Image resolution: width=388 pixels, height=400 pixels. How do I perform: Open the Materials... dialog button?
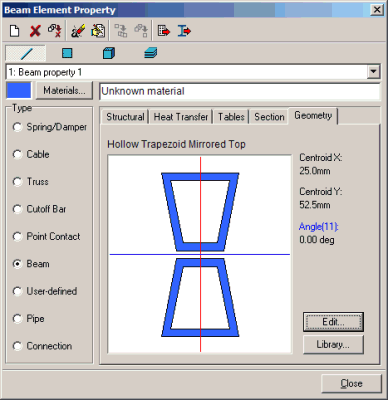coord(64,90)
